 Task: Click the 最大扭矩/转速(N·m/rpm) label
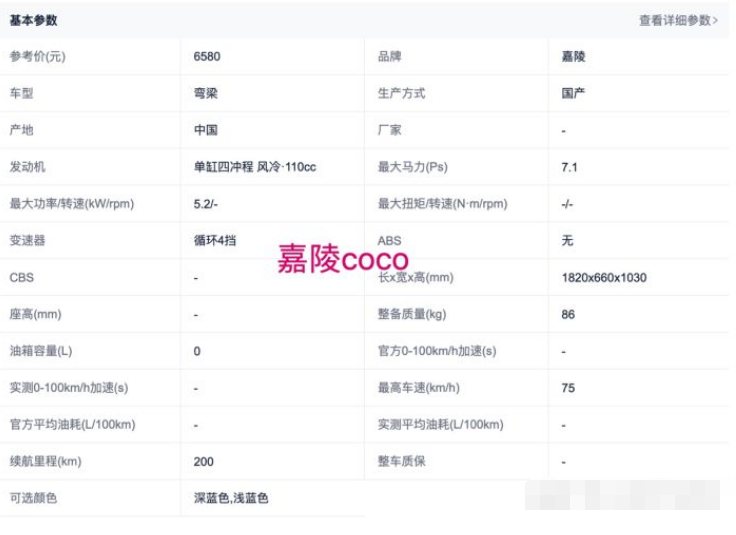(443, 204)
